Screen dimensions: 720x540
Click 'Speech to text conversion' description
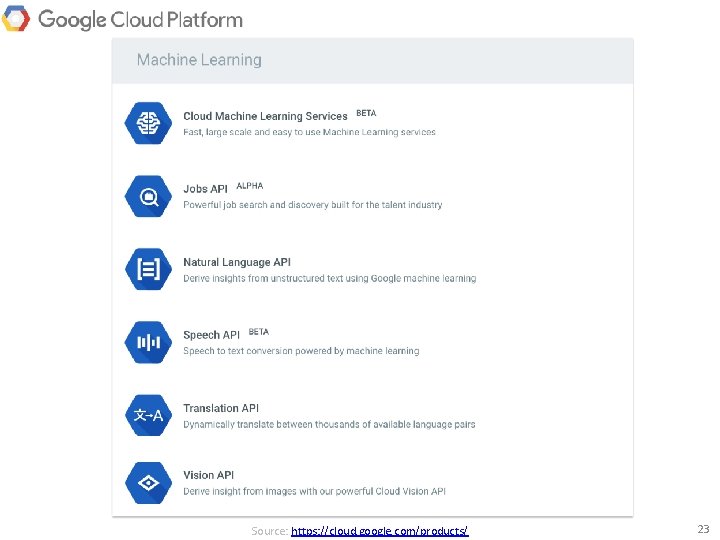click(301, 351)
